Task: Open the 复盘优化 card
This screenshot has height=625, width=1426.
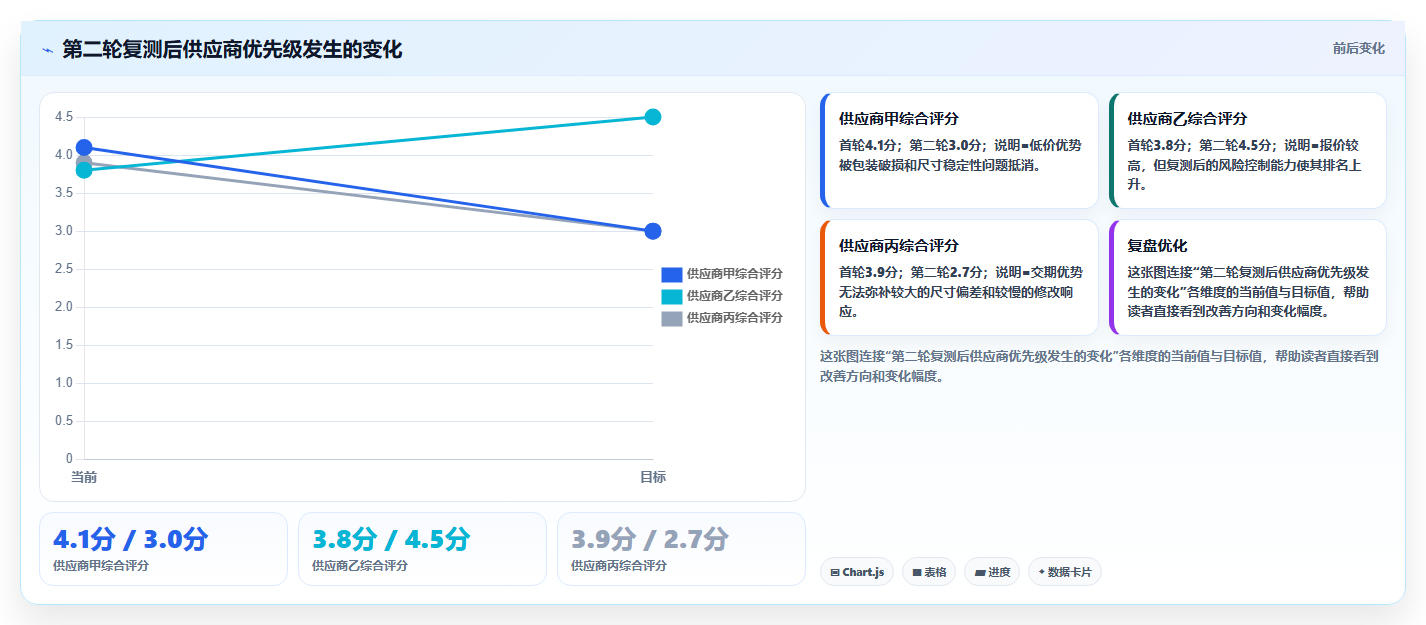Action: click(x=1248, y=277)
